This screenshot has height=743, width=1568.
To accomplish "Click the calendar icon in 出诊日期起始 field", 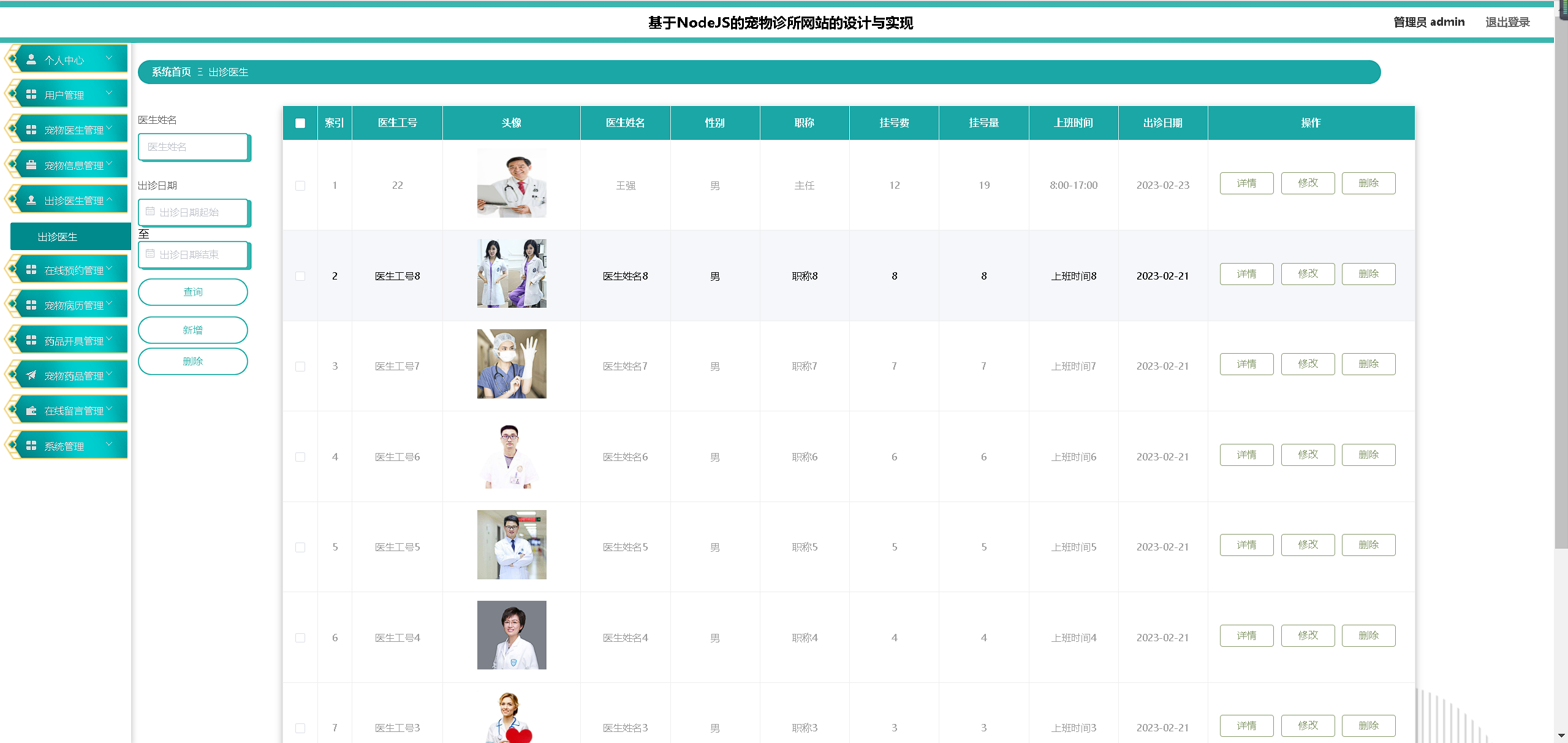I will pyautogui.click(x=150, y=211).
